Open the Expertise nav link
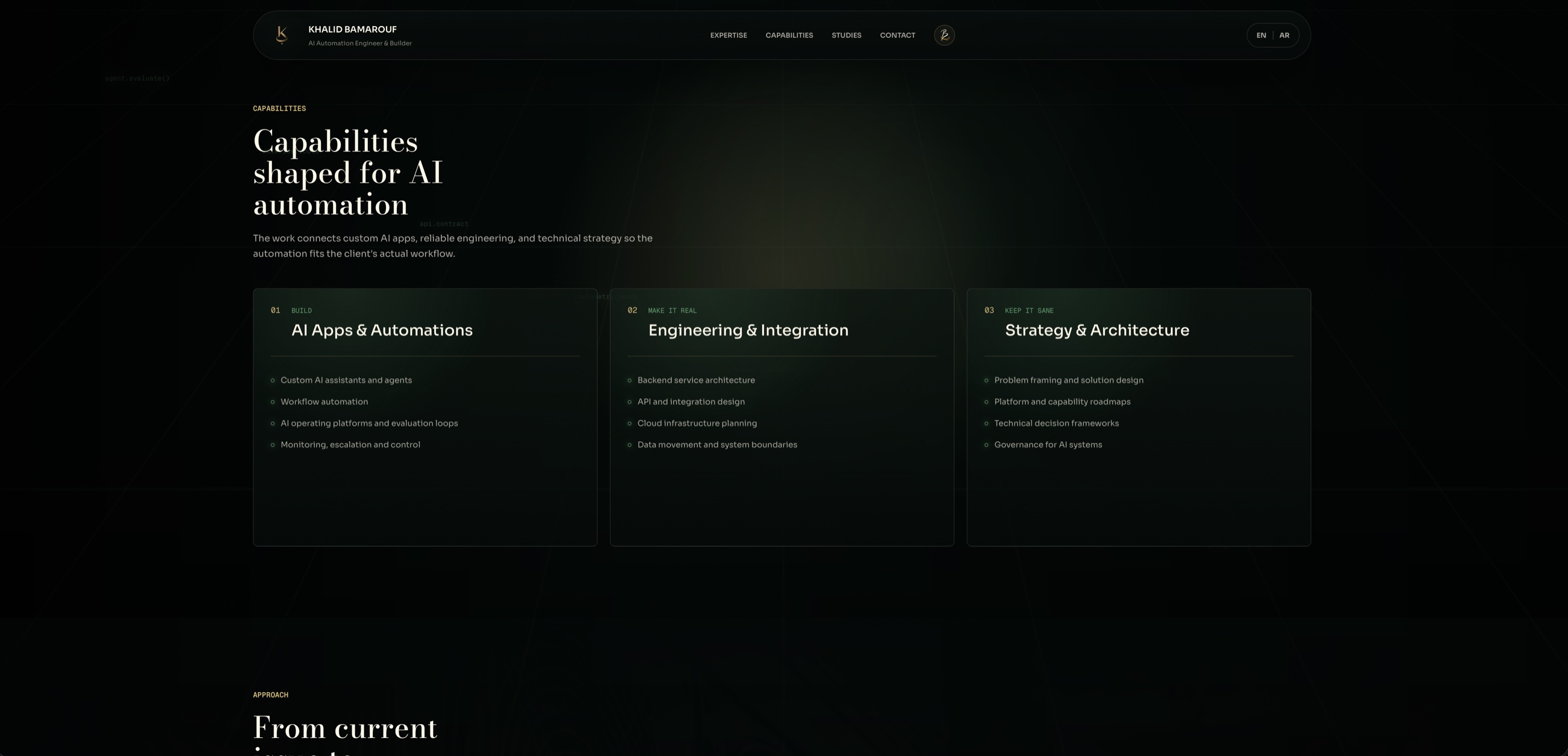The image size is (1568, 756). [729, 36]
